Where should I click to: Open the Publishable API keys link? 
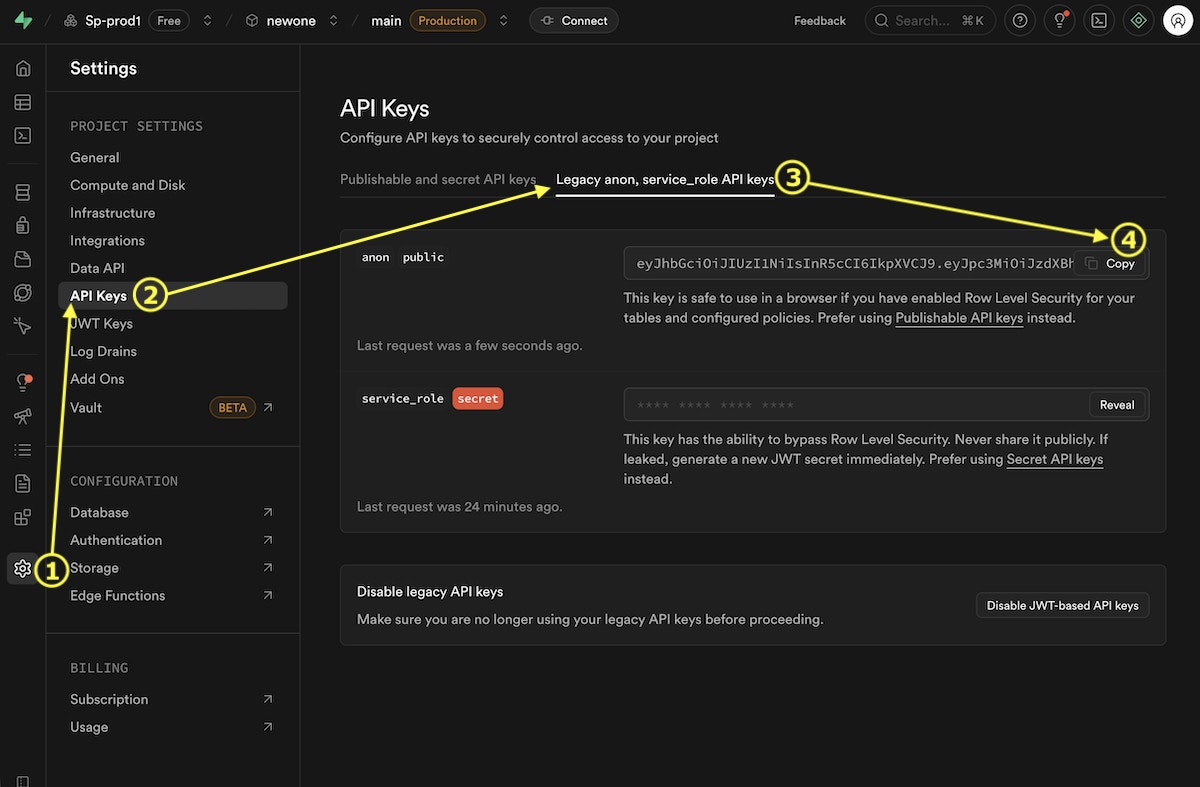(x=959, y=318)
